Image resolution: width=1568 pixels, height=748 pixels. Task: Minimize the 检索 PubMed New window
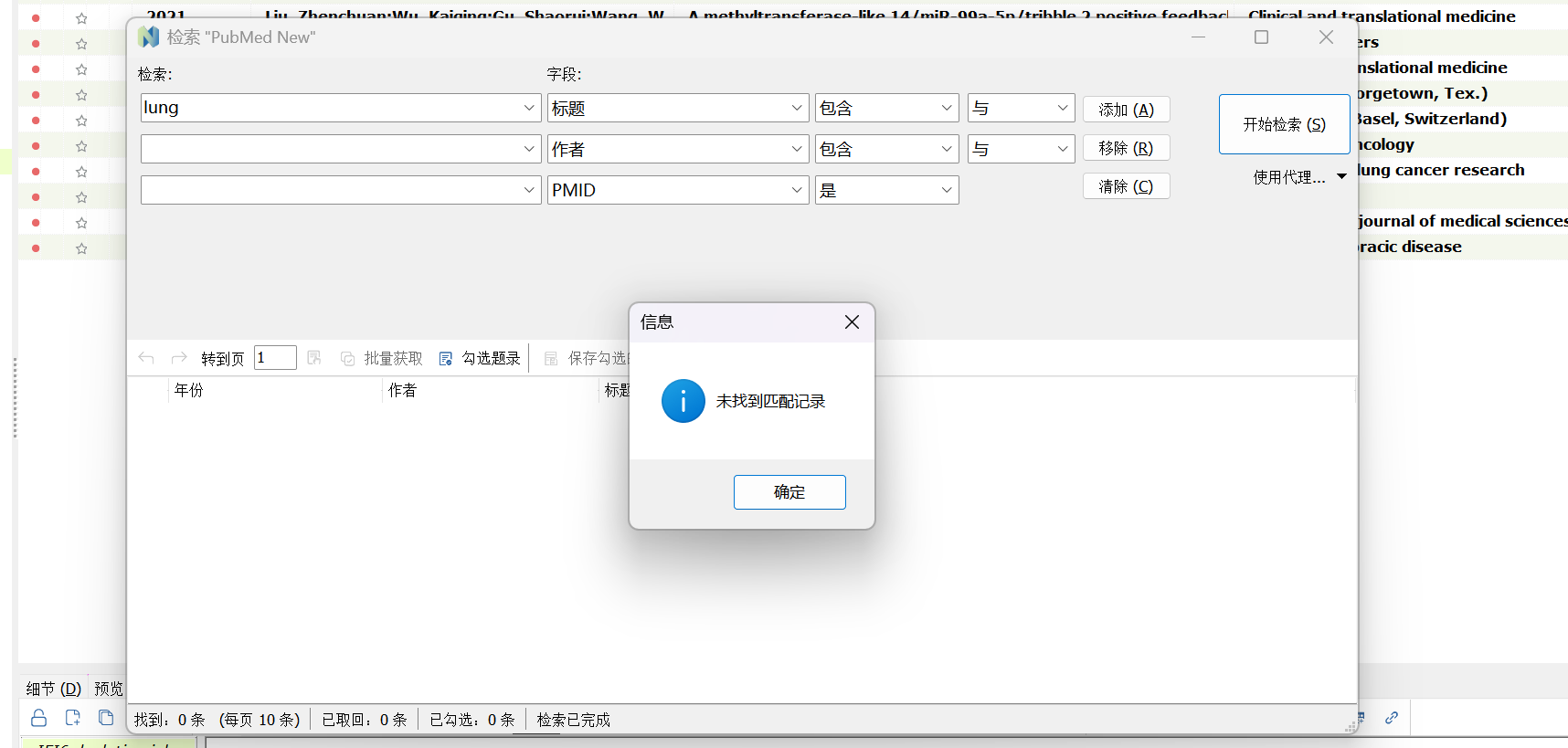click(x=1199, y=37)
